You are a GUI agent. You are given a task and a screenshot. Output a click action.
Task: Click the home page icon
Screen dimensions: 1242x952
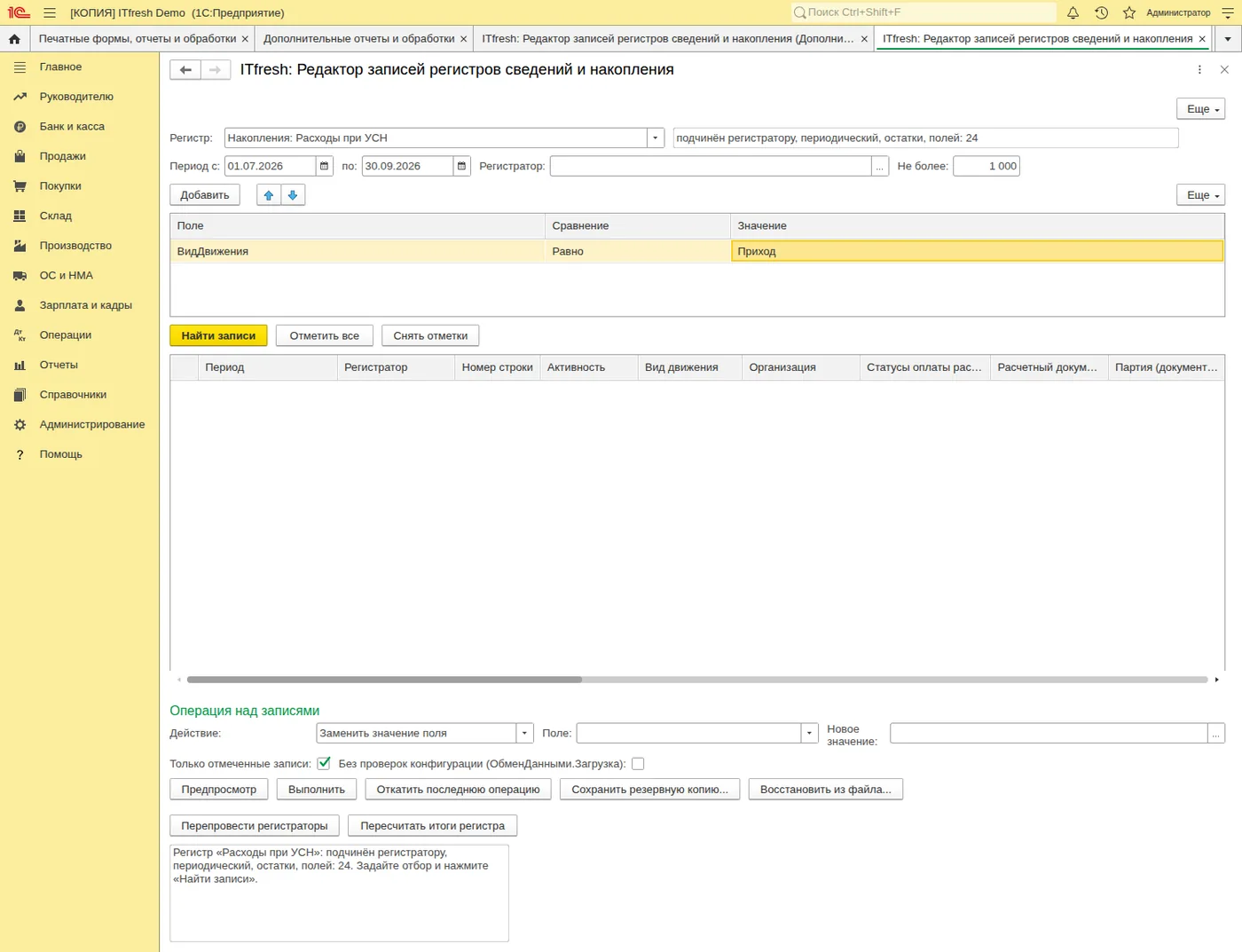pyautogui.click(x=14, y=39)
